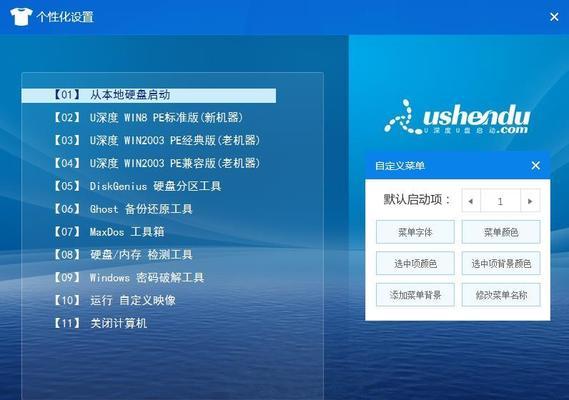Select menu item 02 WIN8 PE标准版
This screenshot has width=569, height=400.
point(148,118)
